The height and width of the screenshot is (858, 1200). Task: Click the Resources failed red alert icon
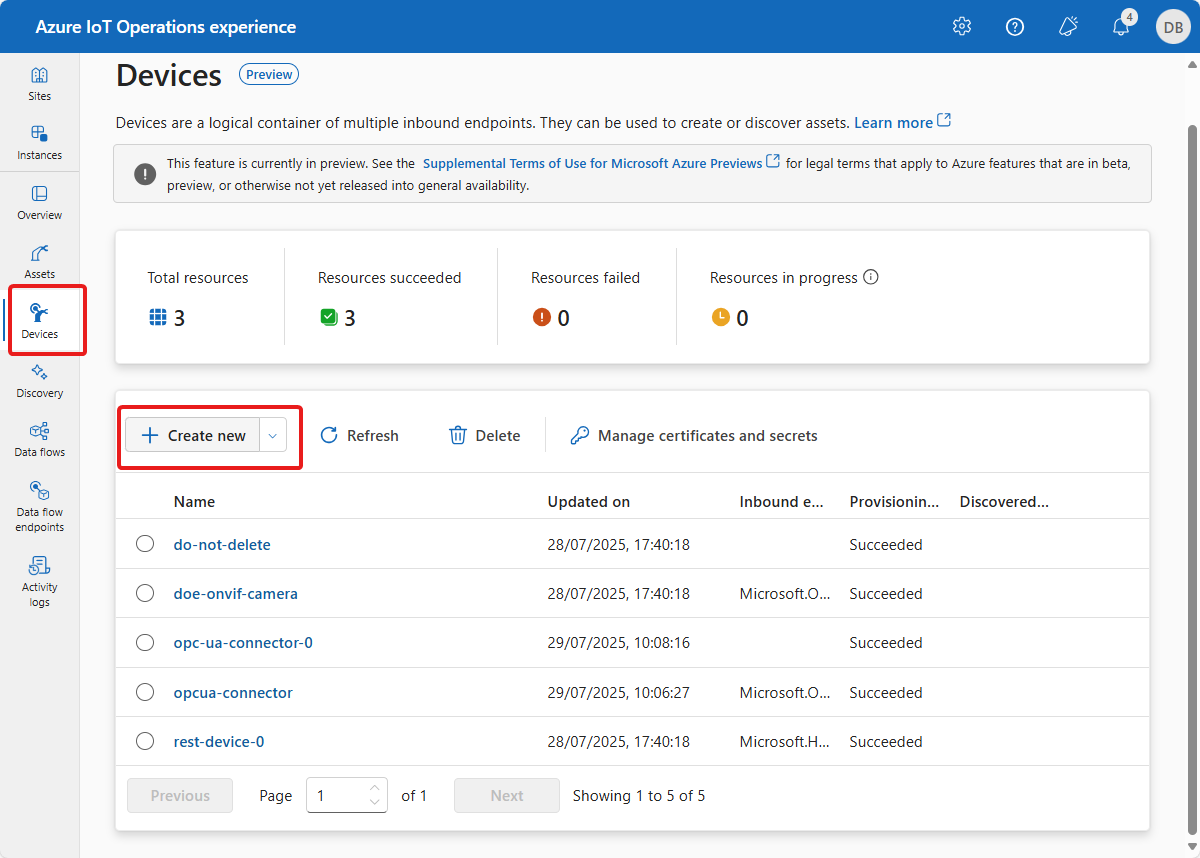point(542,318)
